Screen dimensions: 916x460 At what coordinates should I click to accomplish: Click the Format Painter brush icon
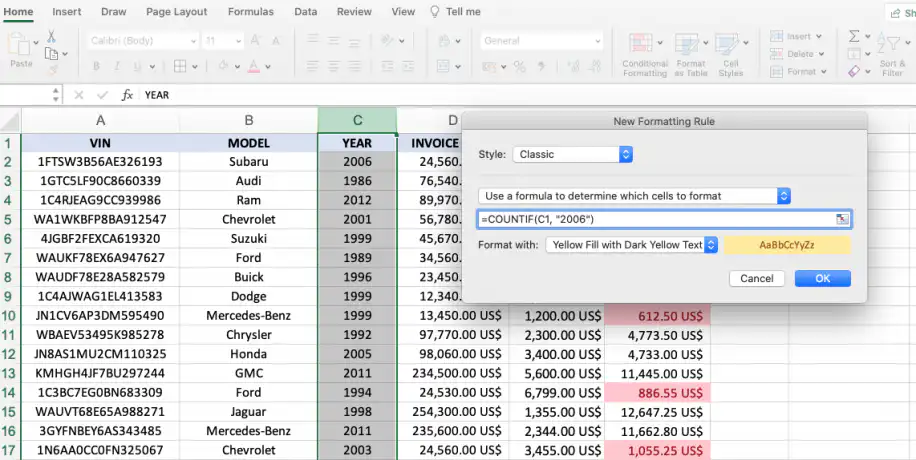[x=53, y=70]
